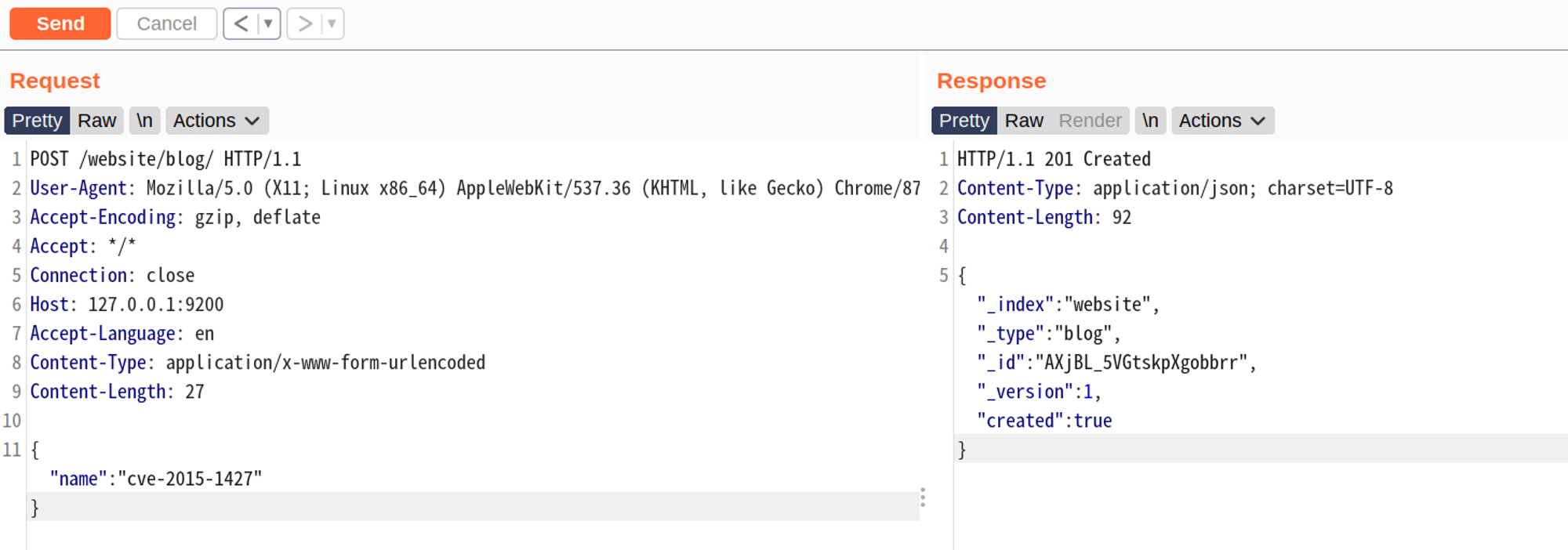Click the "created":true JSON line
Screen dimensions: 1568x550
[x=1044, y=420]
